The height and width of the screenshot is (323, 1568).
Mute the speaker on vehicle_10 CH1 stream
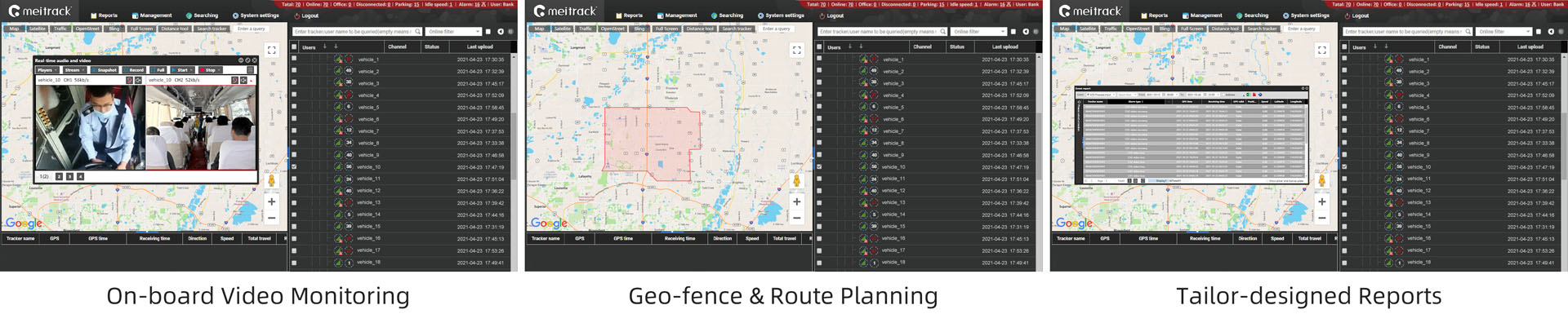pos(138,80)
